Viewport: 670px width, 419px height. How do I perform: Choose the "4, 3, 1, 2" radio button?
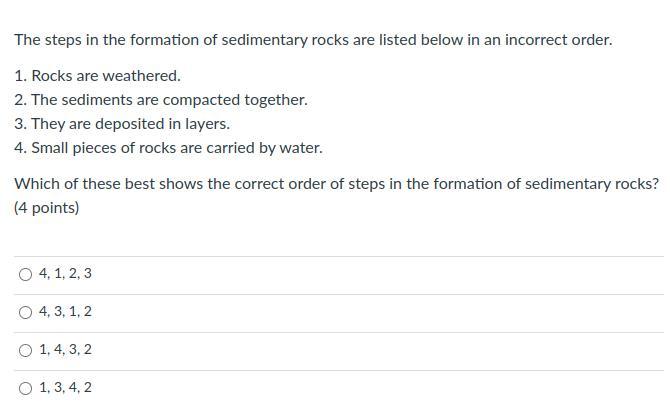[x=25, y=312]
